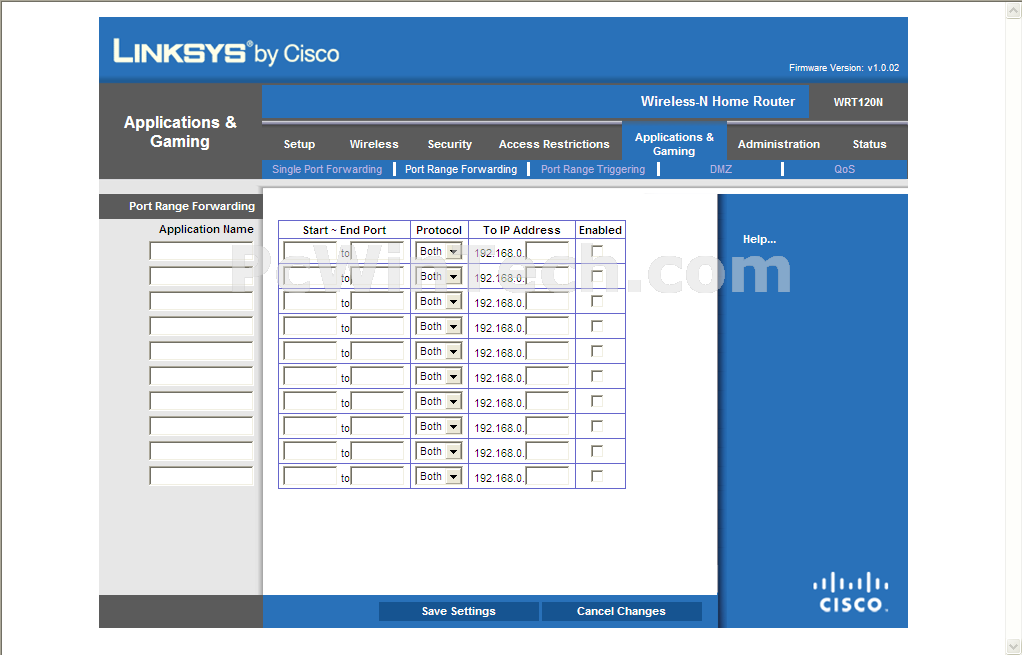Open the Protocol dropdown in the seventh row

tap(439, 401)
